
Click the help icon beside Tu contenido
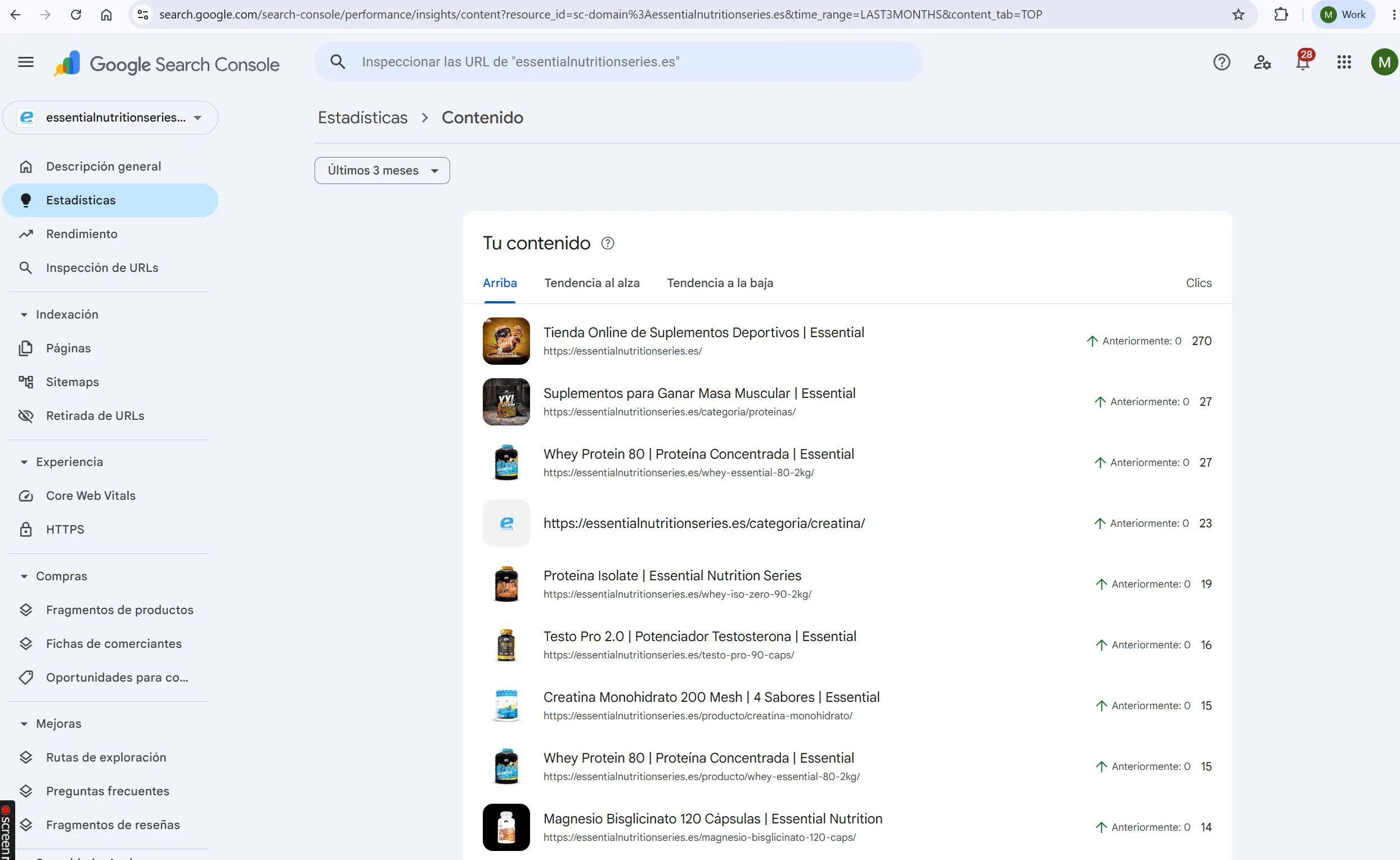pos(608,244)
